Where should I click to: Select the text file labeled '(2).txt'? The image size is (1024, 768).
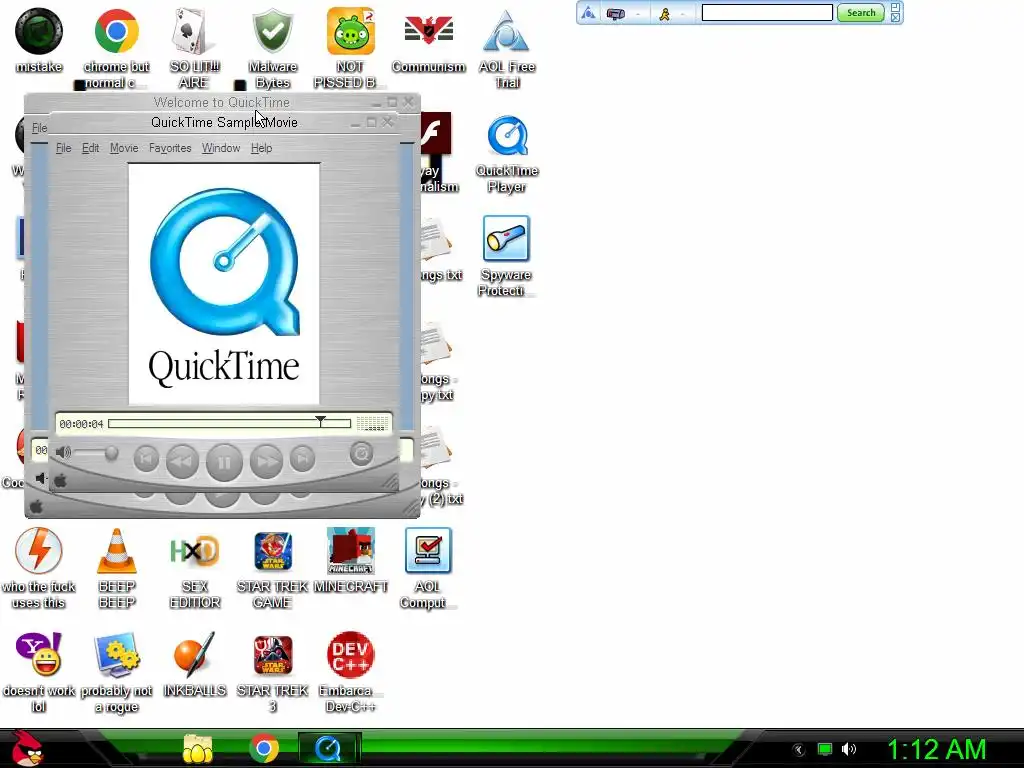click(x=439, y=466)
